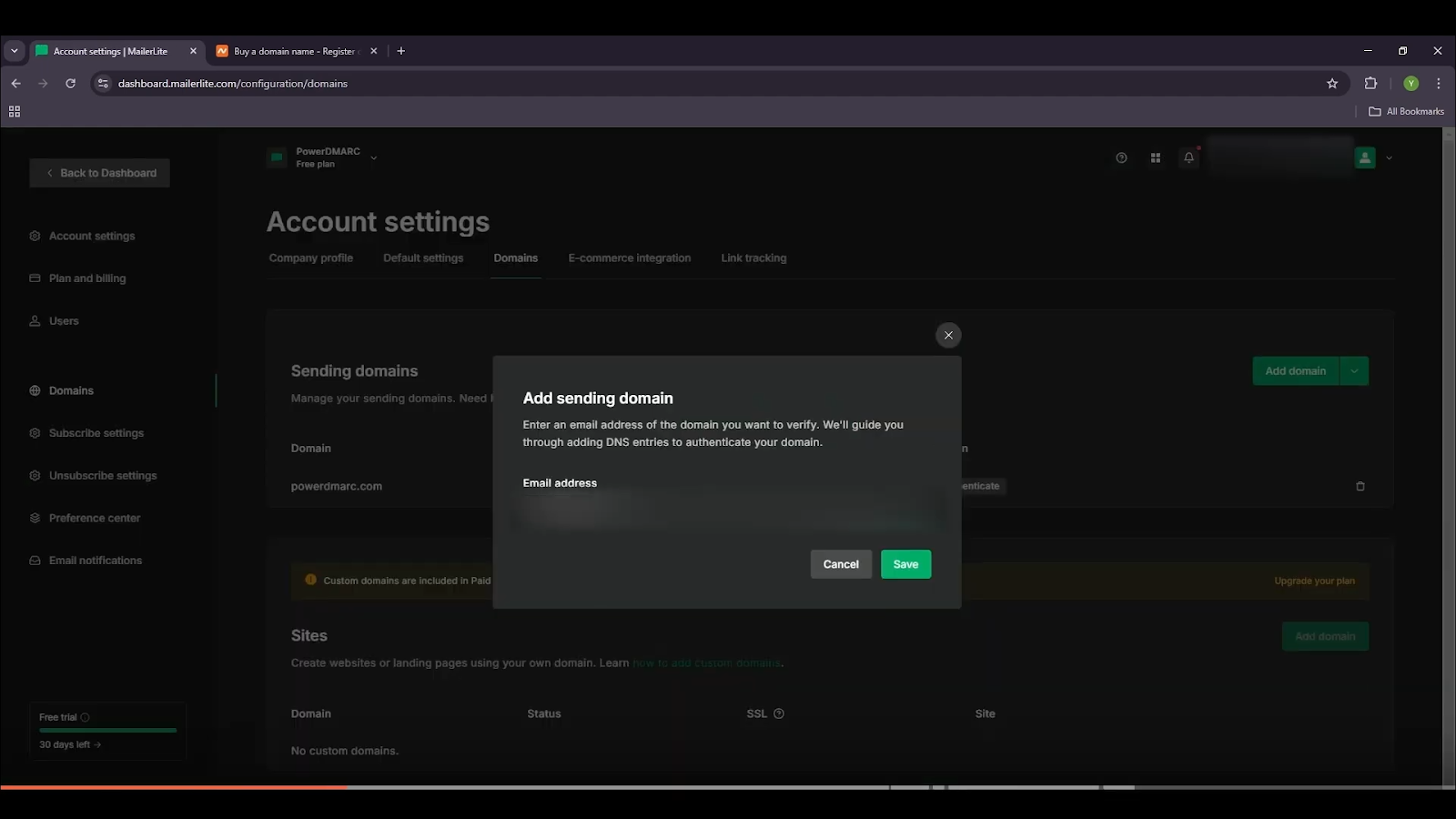Open the Link tracking tab
This screenshot has height=819, width=1456.
(x=753, y=258)
